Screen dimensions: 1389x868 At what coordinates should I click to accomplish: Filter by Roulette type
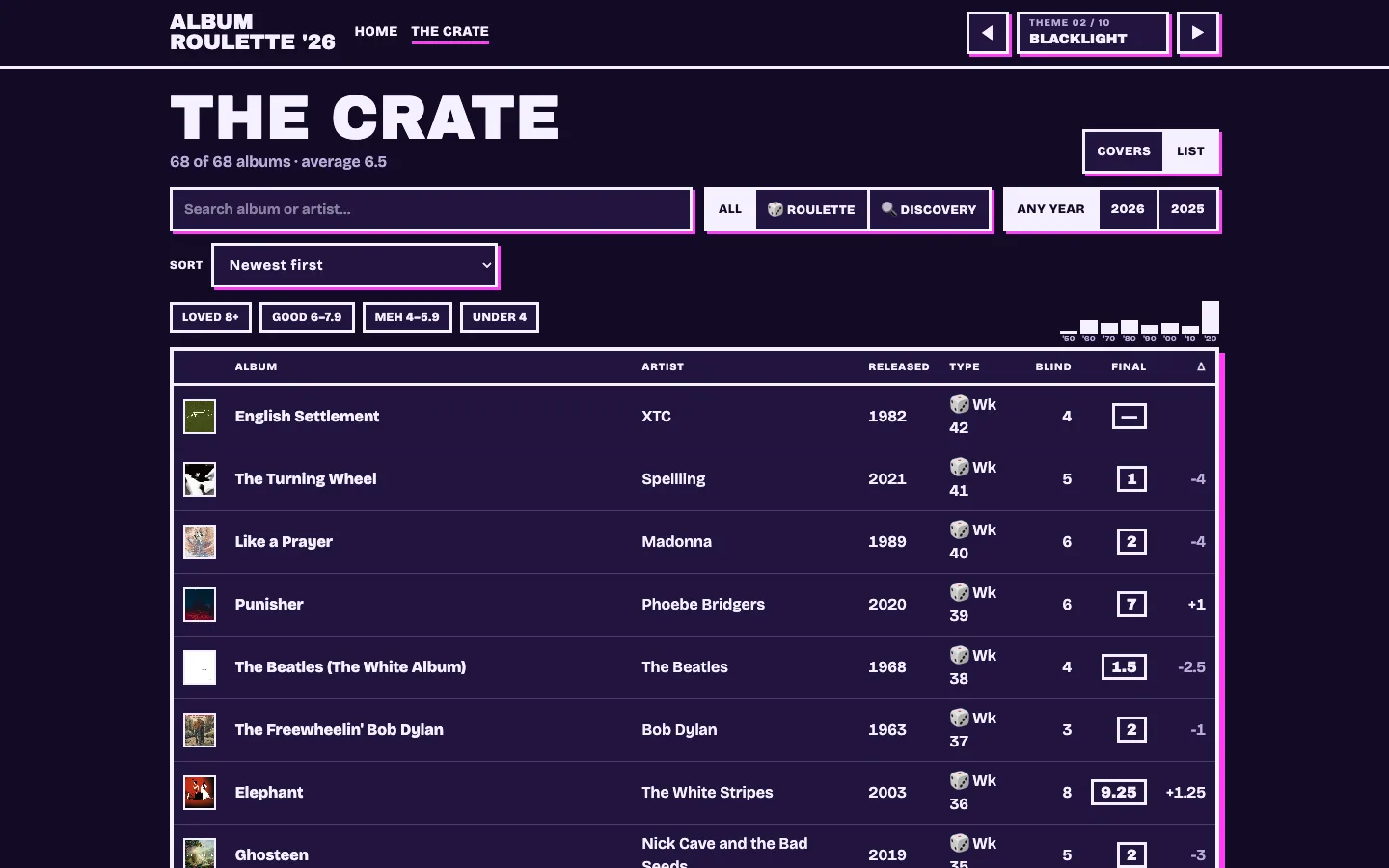[812, 209]
